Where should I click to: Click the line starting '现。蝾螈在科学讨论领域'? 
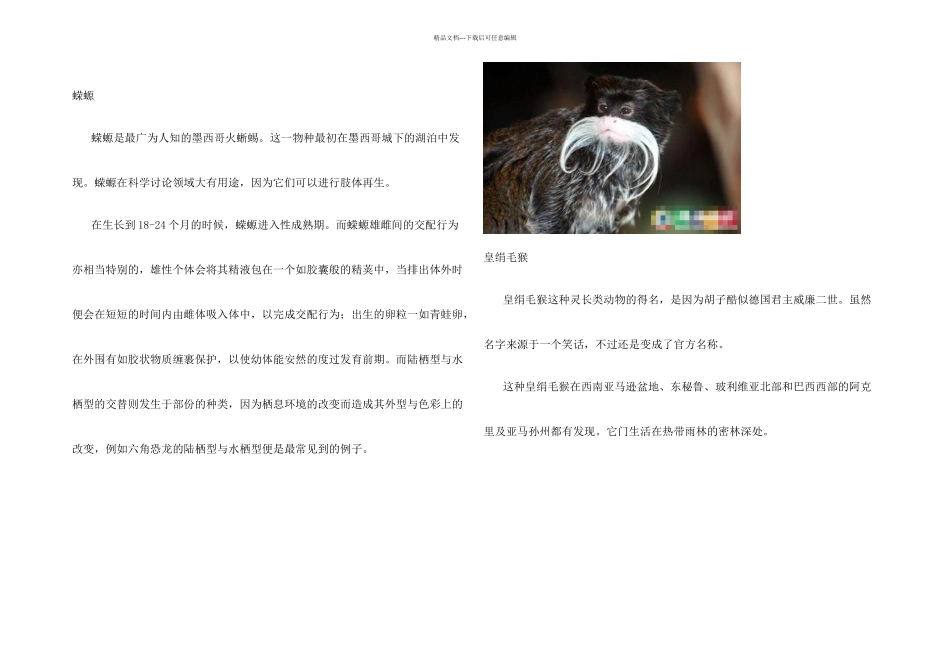(x=233, y=183)
